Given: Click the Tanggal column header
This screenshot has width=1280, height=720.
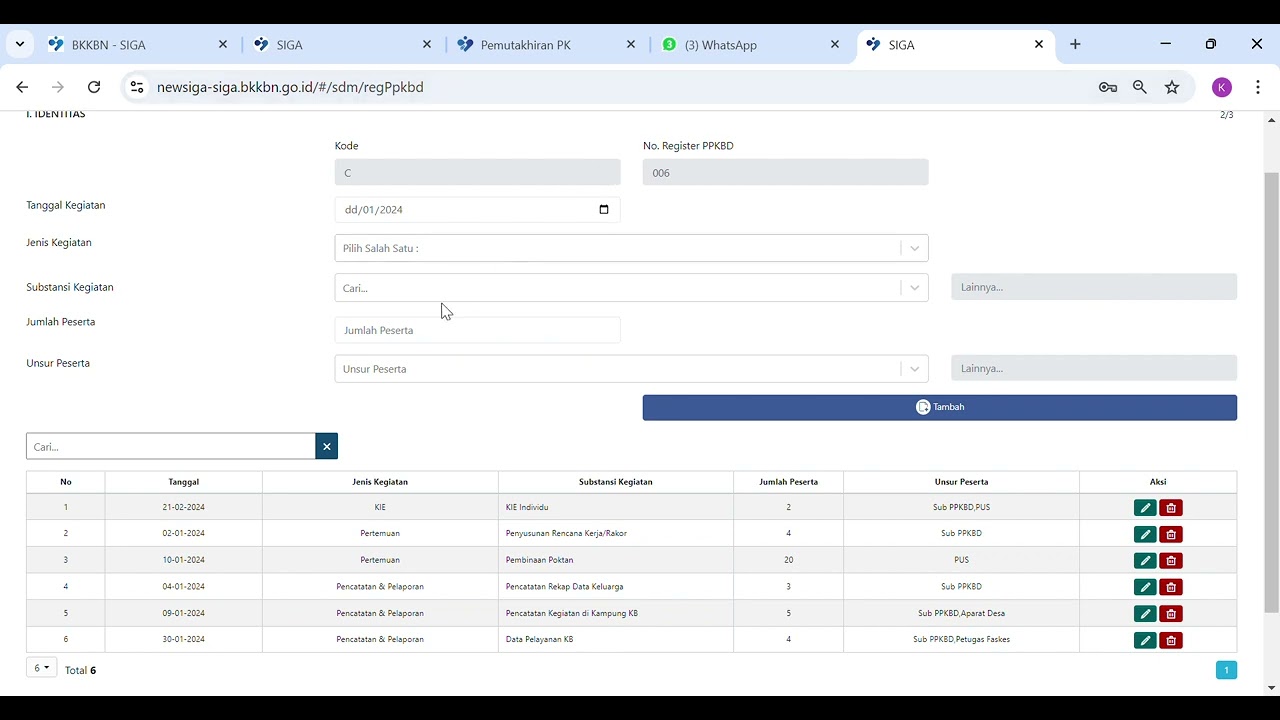Looking at the screenshot, I should coord(184,482).
